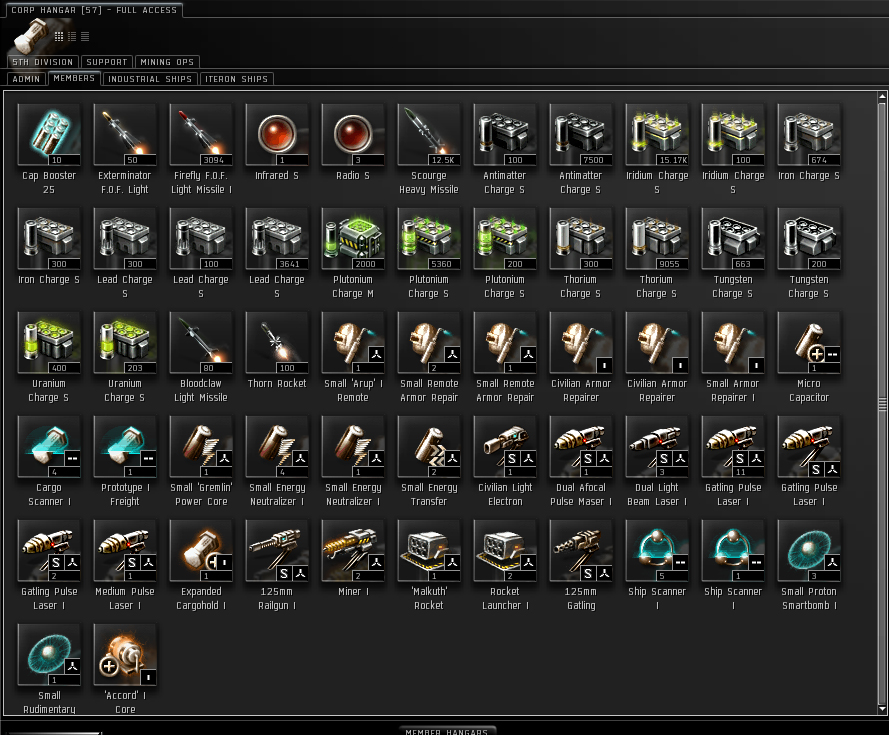Click the Corp Hangar [57] title tab
Screen dimensions: 889x735
[x=94, y=10]
